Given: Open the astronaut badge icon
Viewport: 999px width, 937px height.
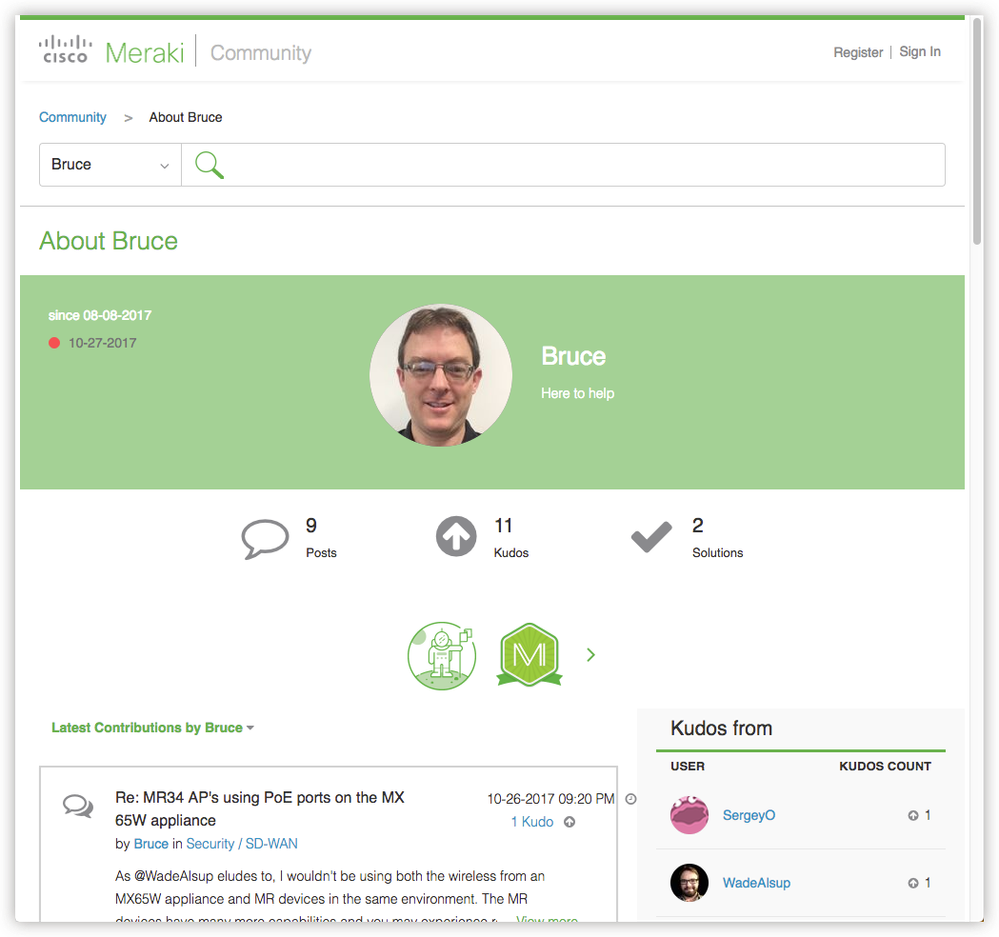Looking at the screenshot, I should 441,655.
